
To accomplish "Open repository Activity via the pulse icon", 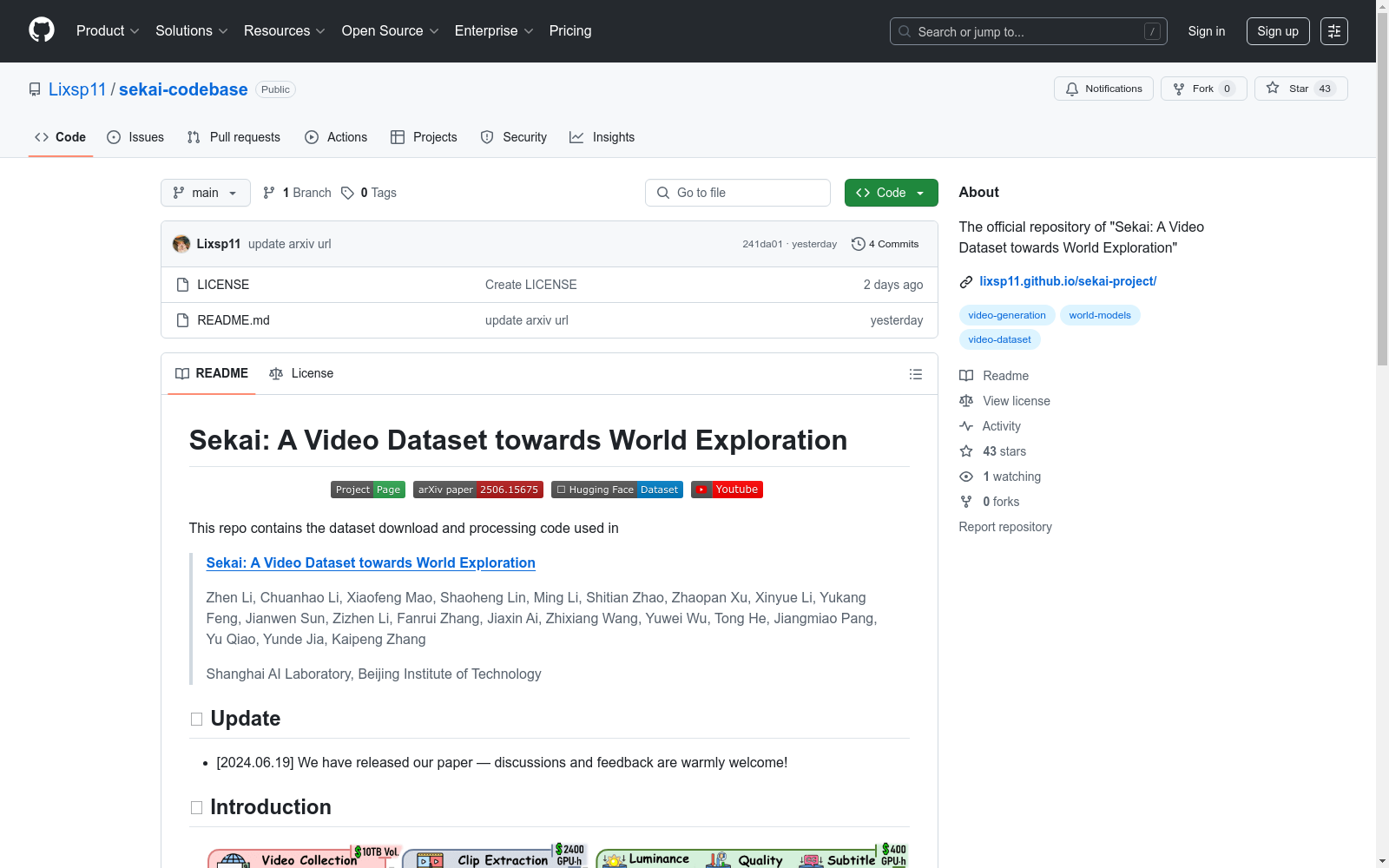I will pyautogui.click(x=965, y=426).
